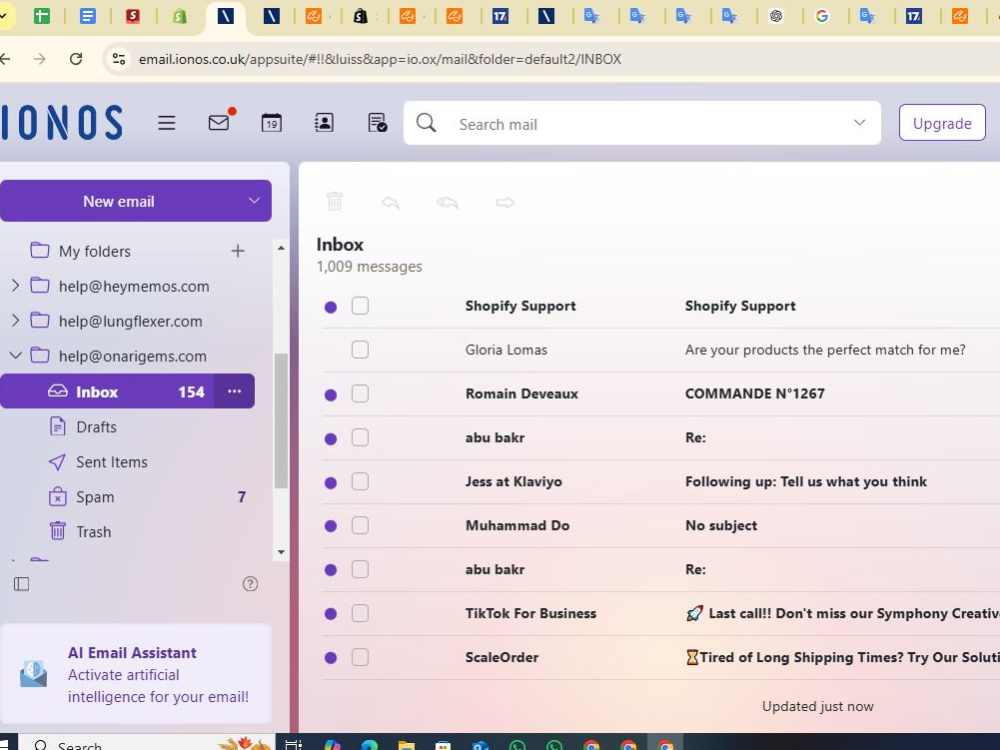Switch to the Google browser tab

point(822,16)
